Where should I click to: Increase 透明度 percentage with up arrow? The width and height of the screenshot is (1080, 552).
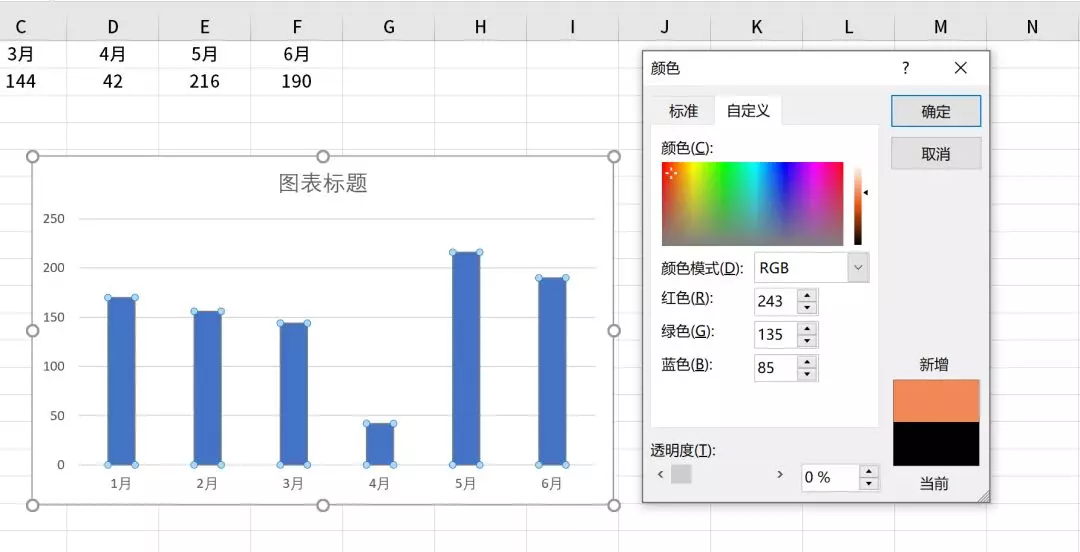point(870,471)
